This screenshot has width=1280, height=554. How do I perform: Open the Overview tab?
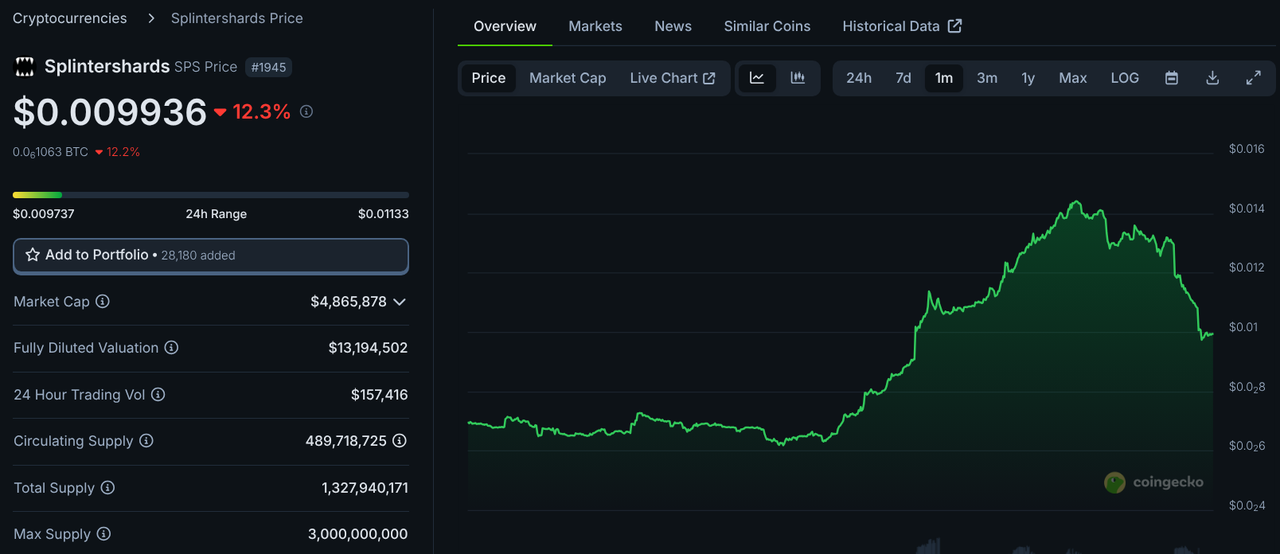pos(505,26)
